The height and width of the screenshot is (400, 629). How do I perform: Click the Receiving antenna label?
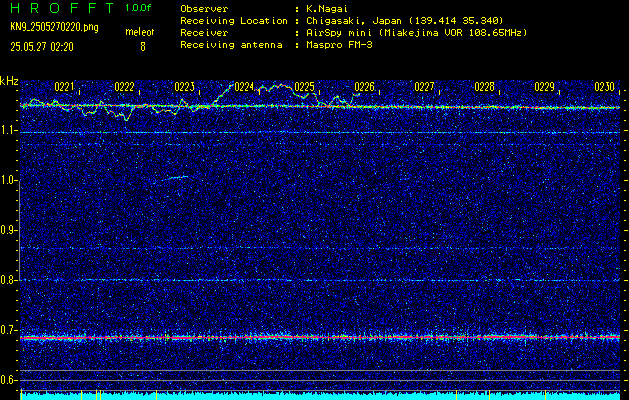(231, 45)
